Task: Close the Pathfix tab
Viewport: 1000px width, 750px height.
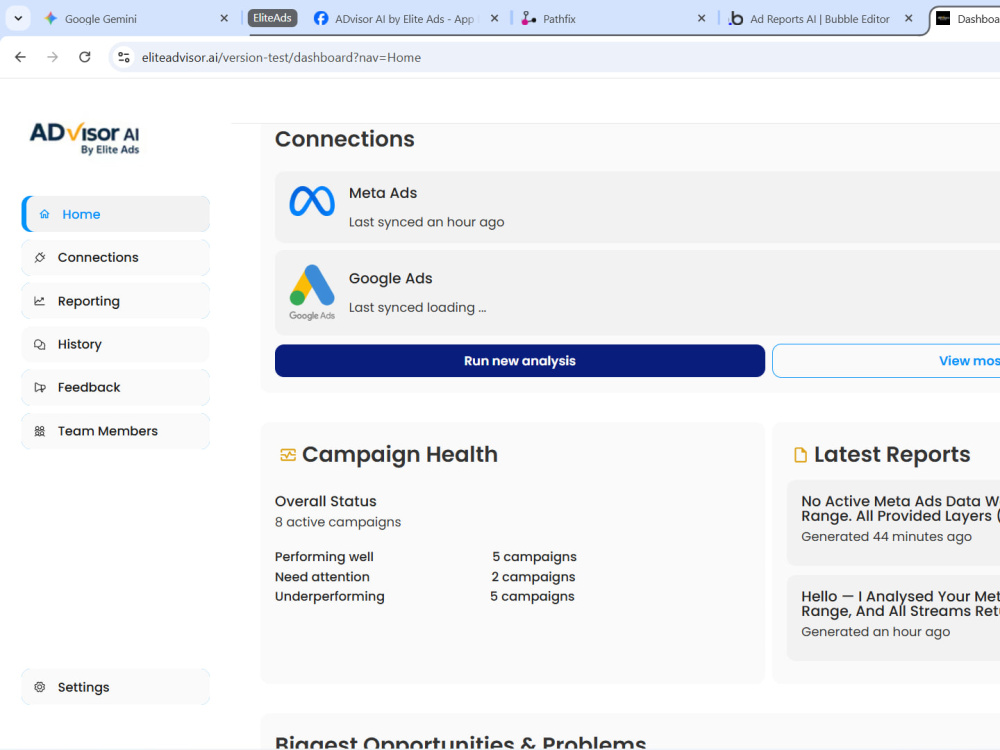Action: [702, 18]
